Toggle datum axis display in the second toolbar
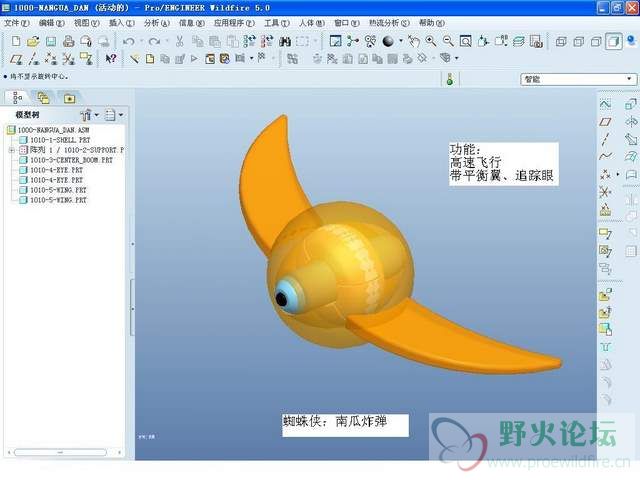Viewport: 640px width, 480px height. (33, 59)
